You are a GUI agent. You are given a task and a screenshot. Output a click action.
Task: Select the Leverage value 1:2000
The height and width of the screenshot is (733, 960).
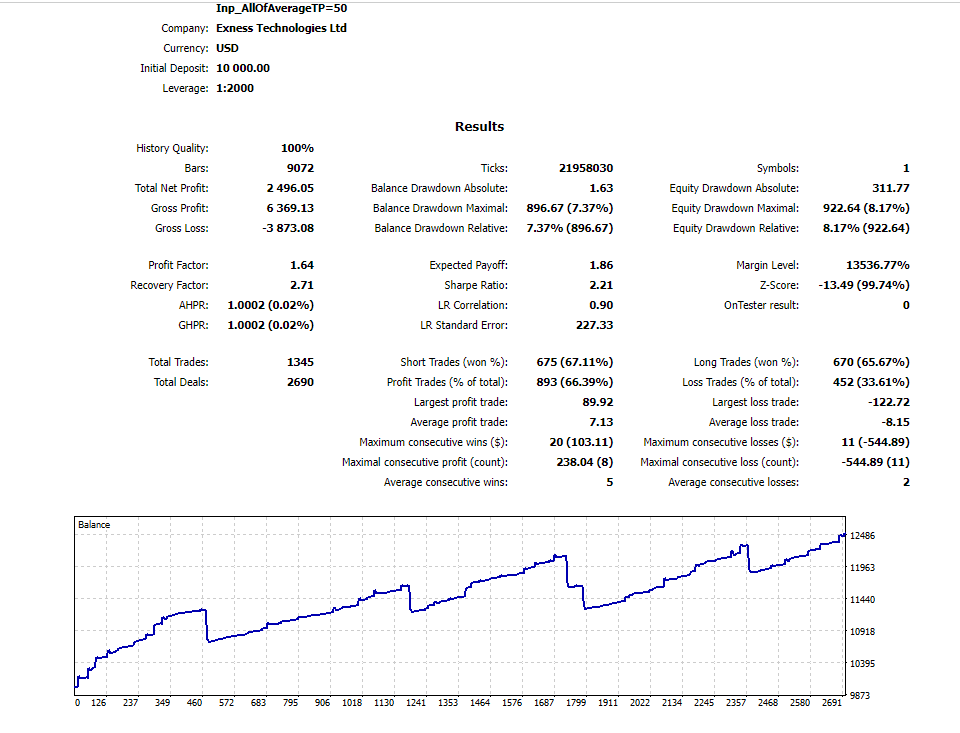tap(235, 88)
